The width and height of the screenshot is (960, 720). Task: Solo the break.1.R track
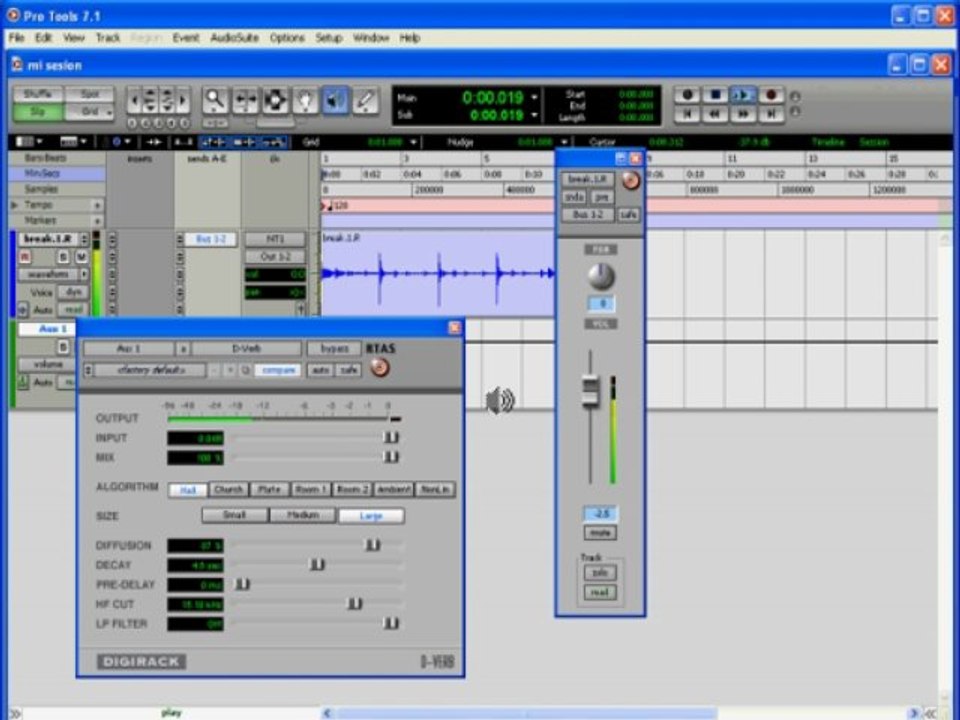coord(63,257)
